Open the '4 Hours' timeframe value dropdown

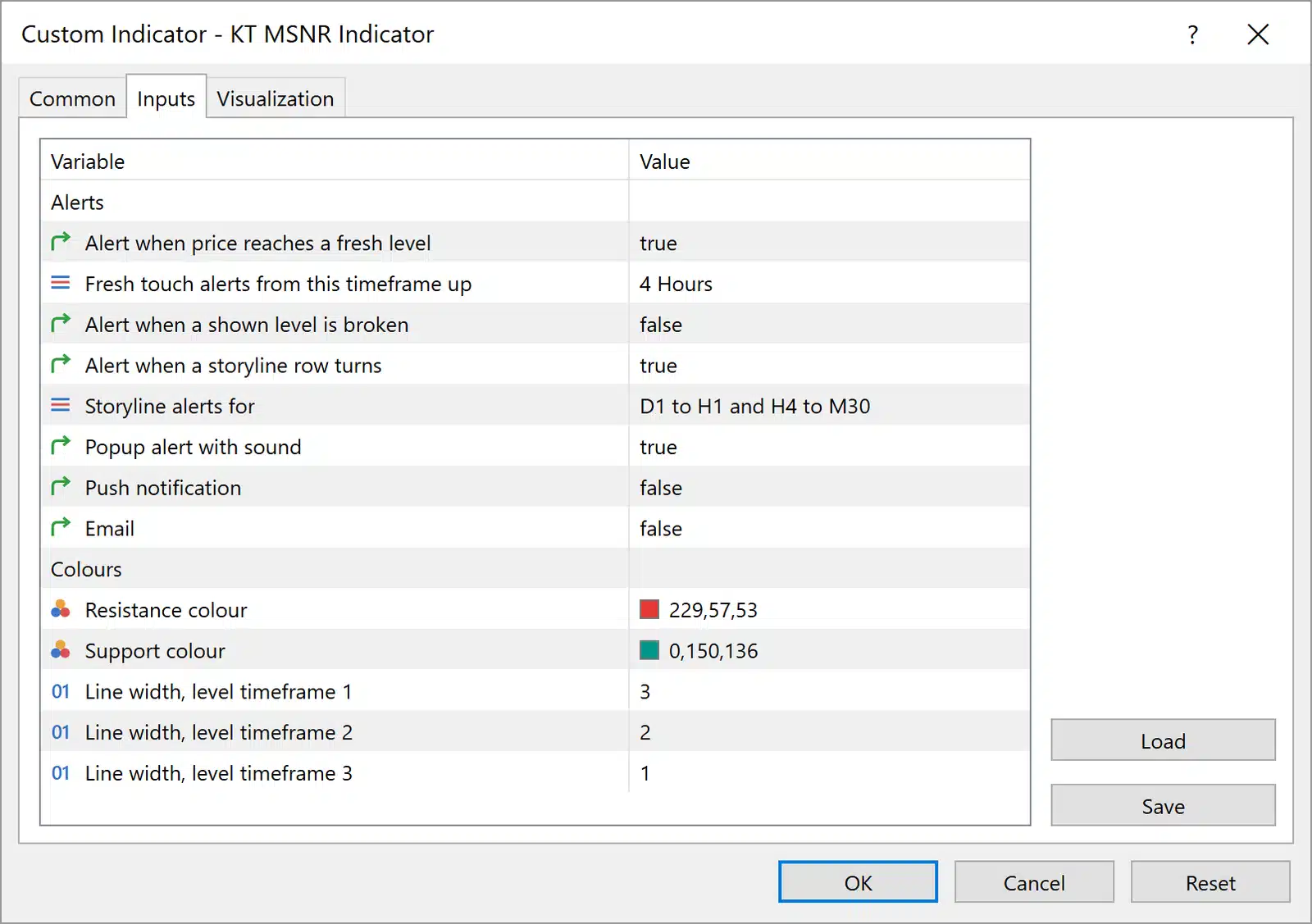pyautogui.click(x=829, y=284)
